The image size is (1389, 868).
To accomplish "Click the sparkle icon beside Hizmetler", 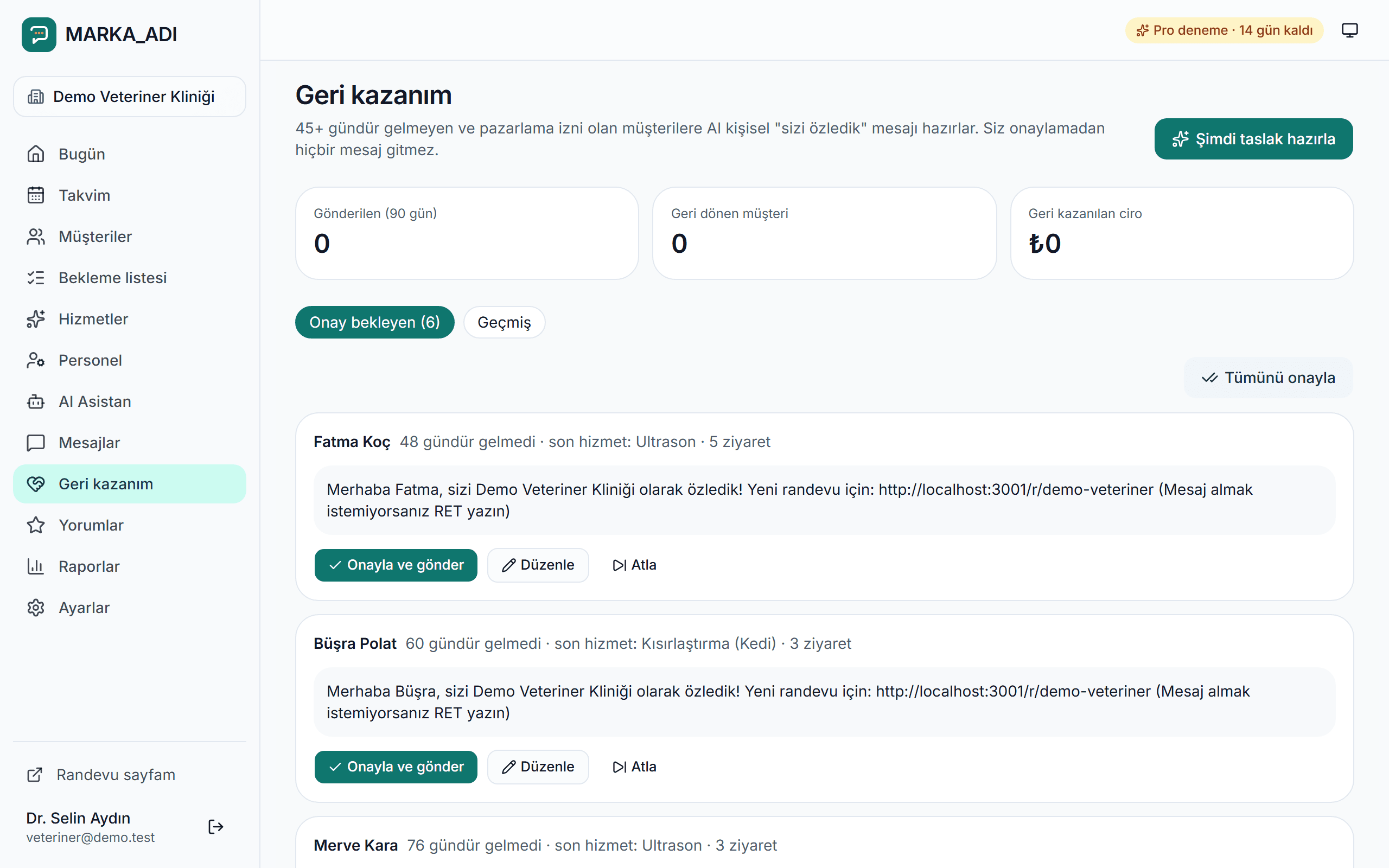I will [36, 319].
